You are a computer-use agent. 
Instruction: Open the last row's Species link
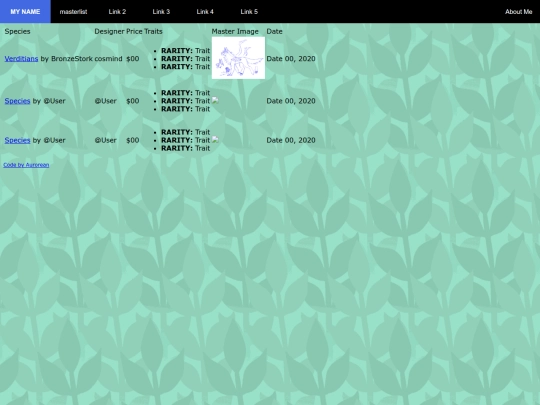pos(17,140)
